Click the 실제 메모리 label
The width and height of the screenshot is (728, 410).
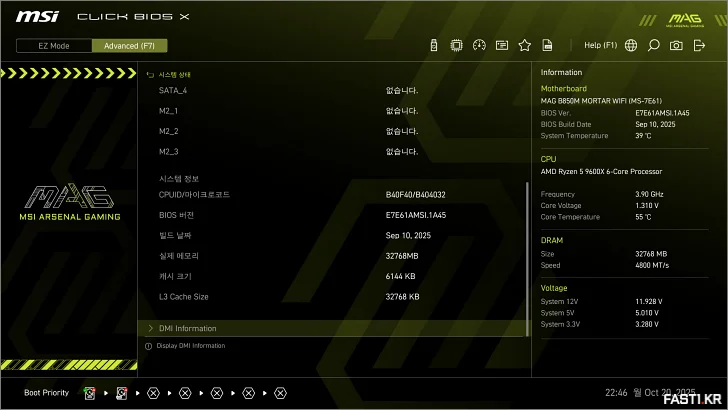point(179,256)
